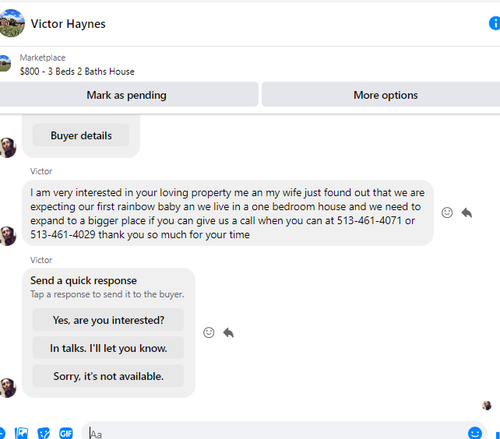Reply to the quick response card

[x=228, y=332]
